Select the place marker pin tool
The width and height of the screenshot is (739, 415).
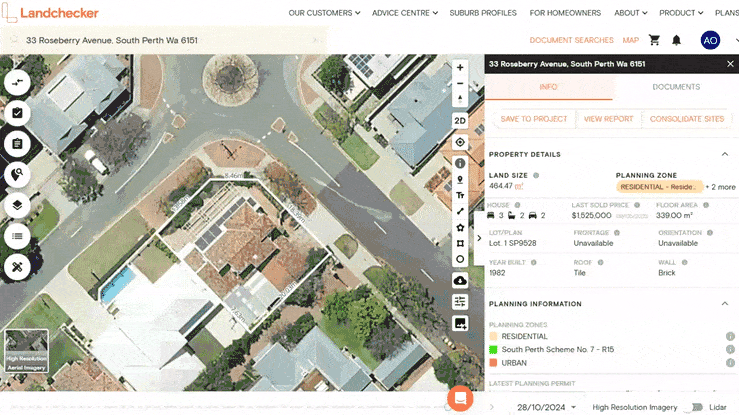[x=460, y=179]
